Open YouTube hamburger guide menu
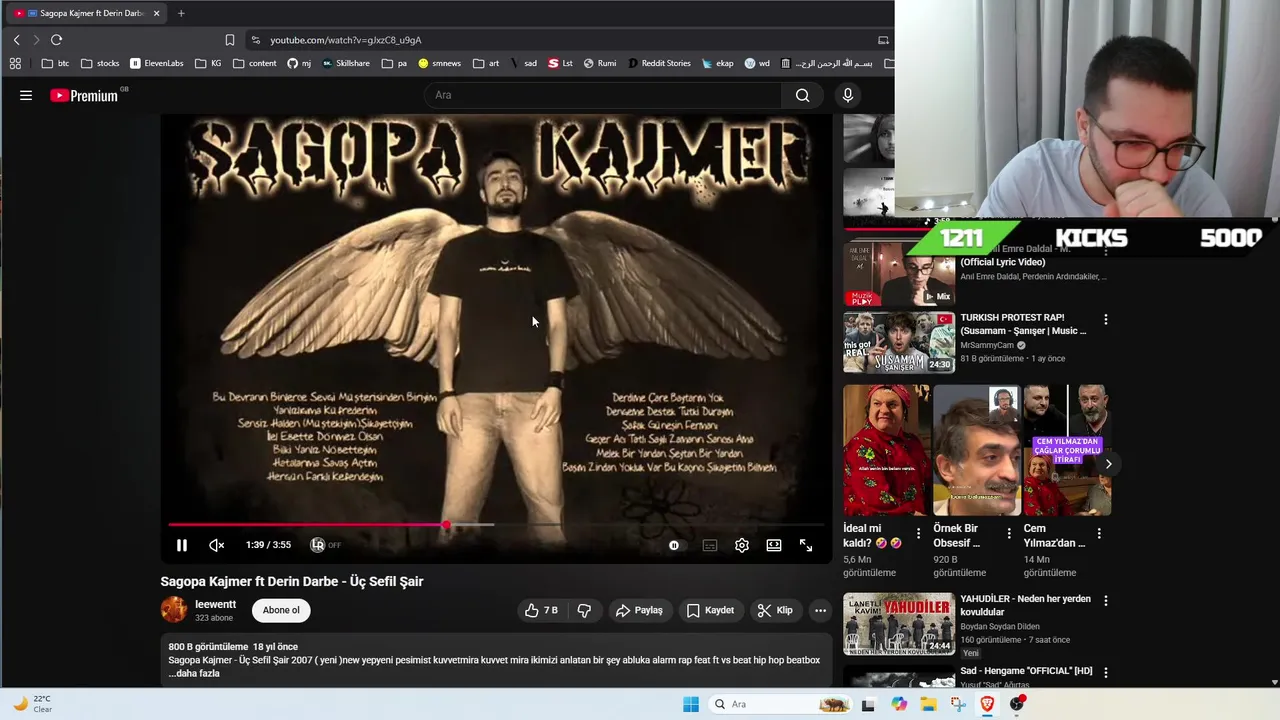This screenshot has height=720, width=1280. (26, 95)
